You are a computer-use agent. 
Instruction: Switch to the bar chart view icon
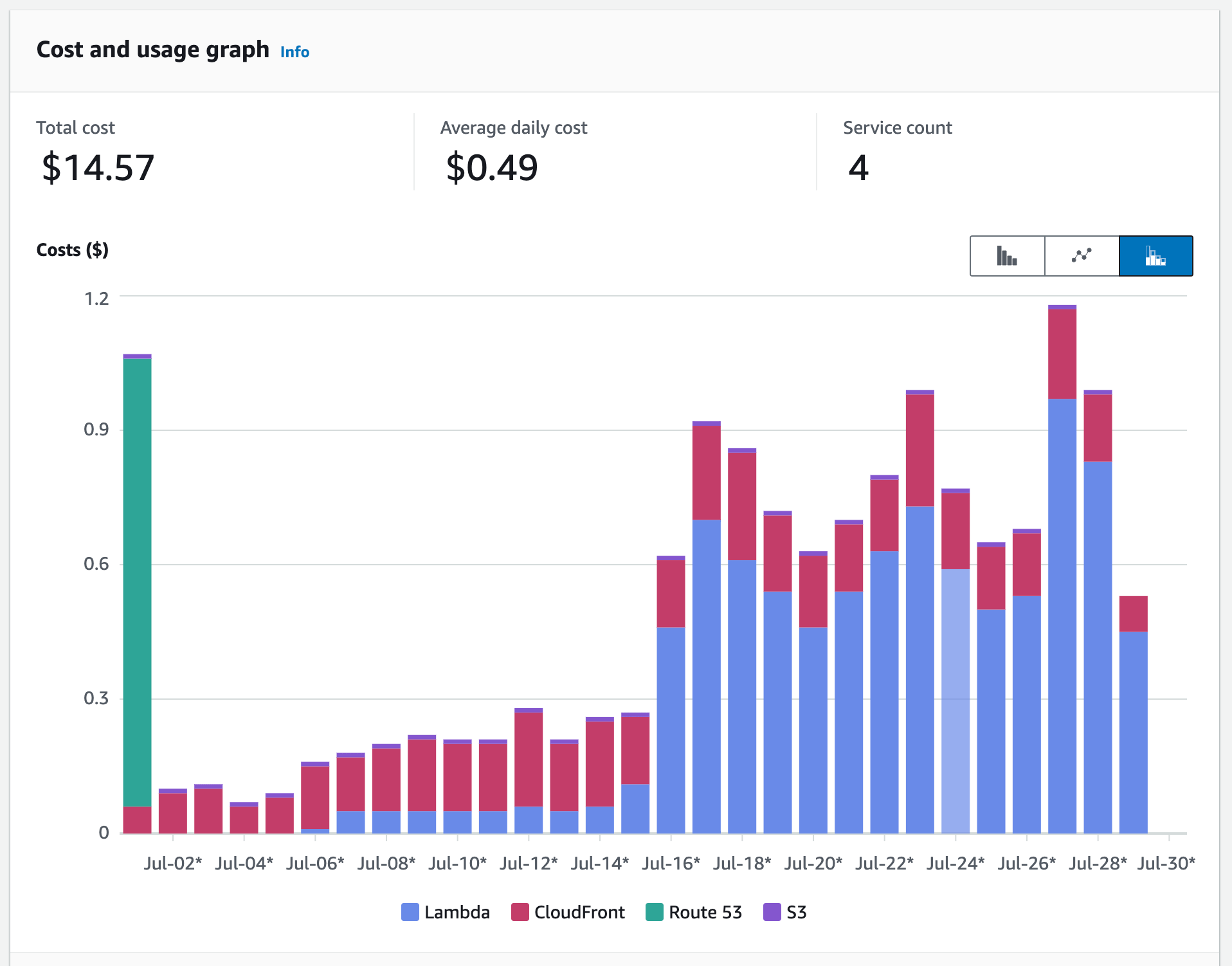click(1007, 256)
